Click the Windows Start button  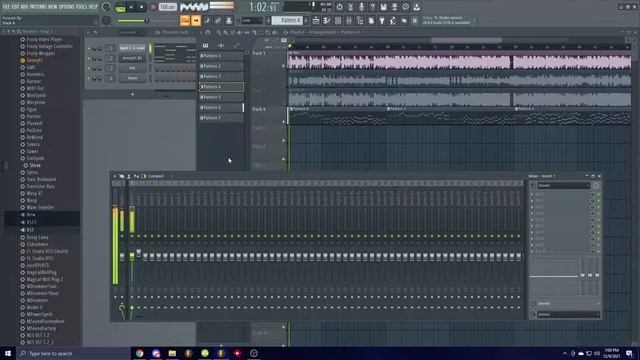8,353
